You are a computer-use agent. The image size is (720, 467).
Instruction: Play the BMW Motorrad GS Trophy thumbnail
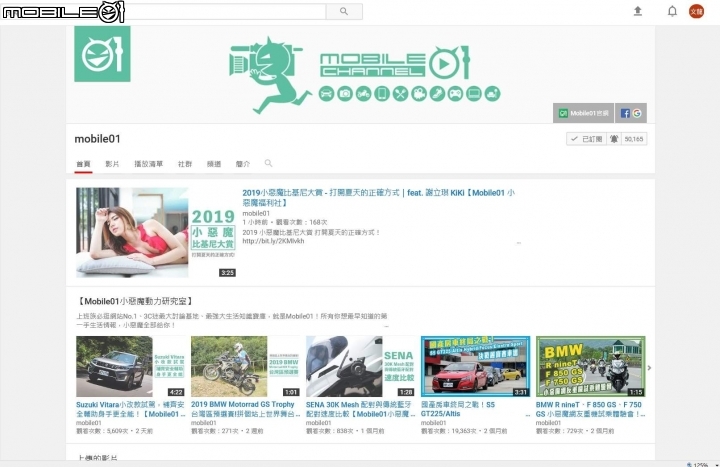(245, 366)
